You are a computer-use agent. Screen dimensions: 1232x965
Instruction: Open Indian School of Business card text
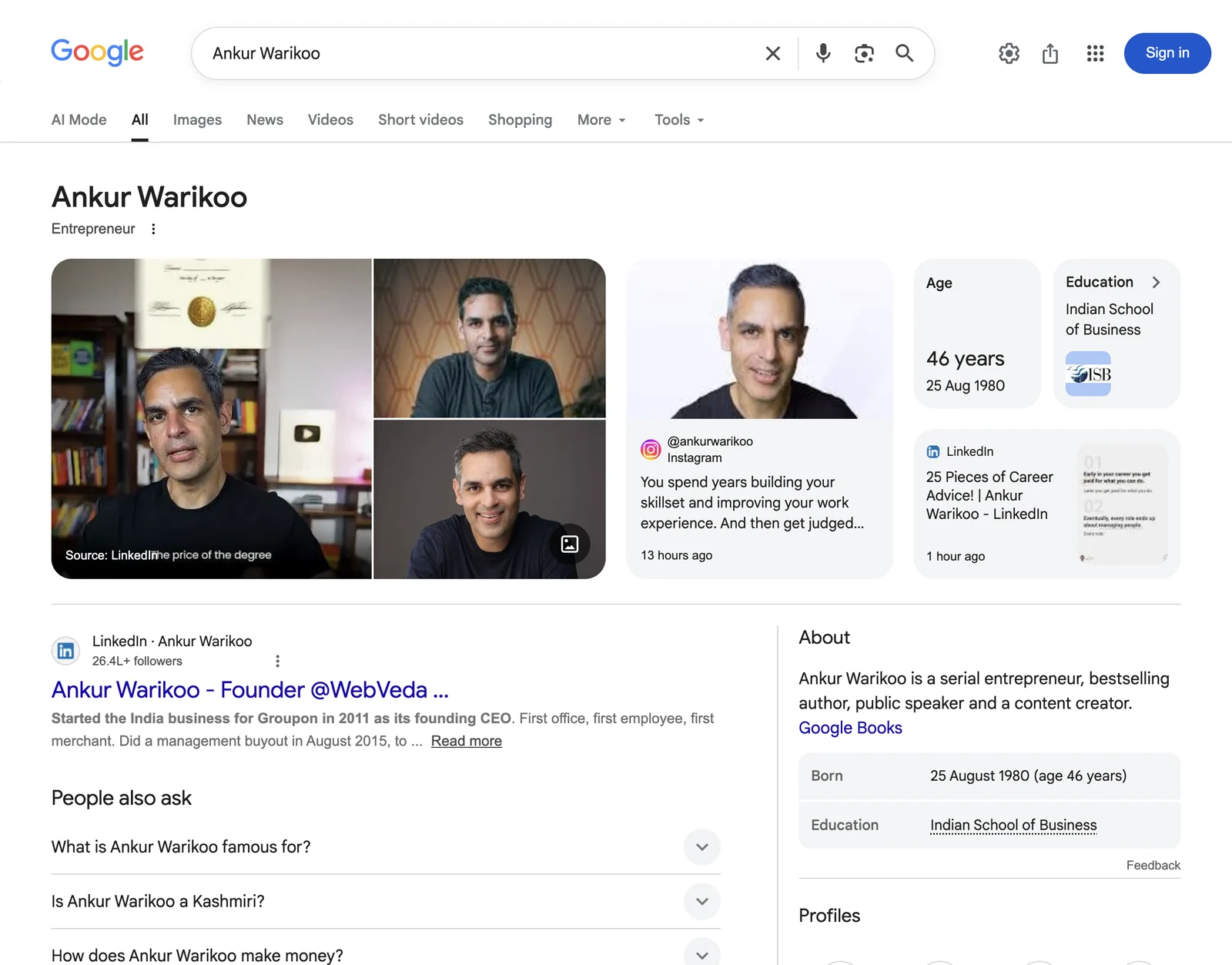click(1109, 319)
